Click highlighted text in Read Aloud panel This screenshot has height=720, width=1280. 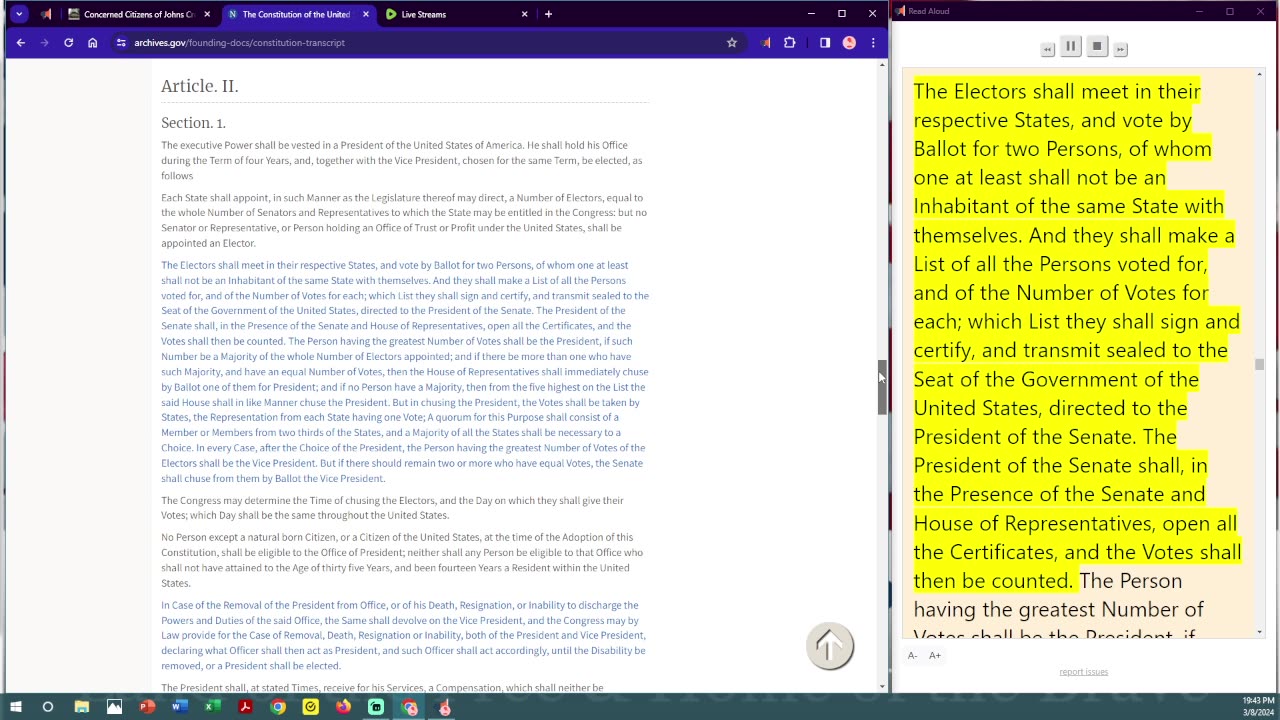[x=1076, y=336]
